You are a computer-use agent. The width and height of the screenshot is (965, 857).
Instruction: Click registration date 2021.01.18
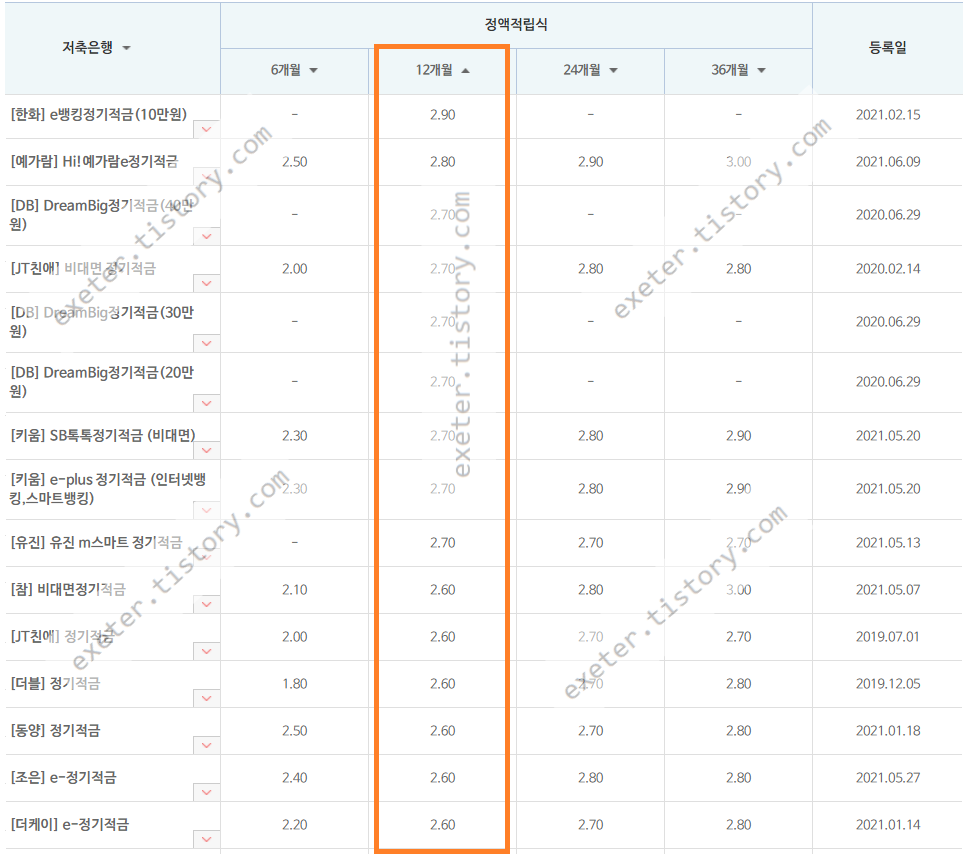(887, 731)
